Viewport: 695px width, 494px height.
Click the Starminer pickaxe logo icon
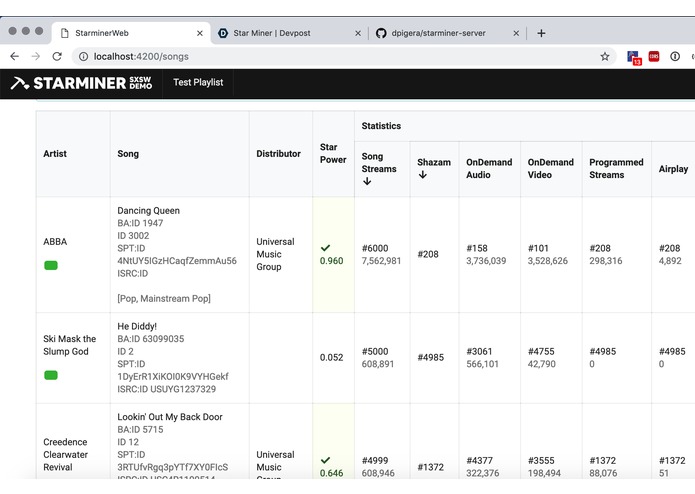19,83
